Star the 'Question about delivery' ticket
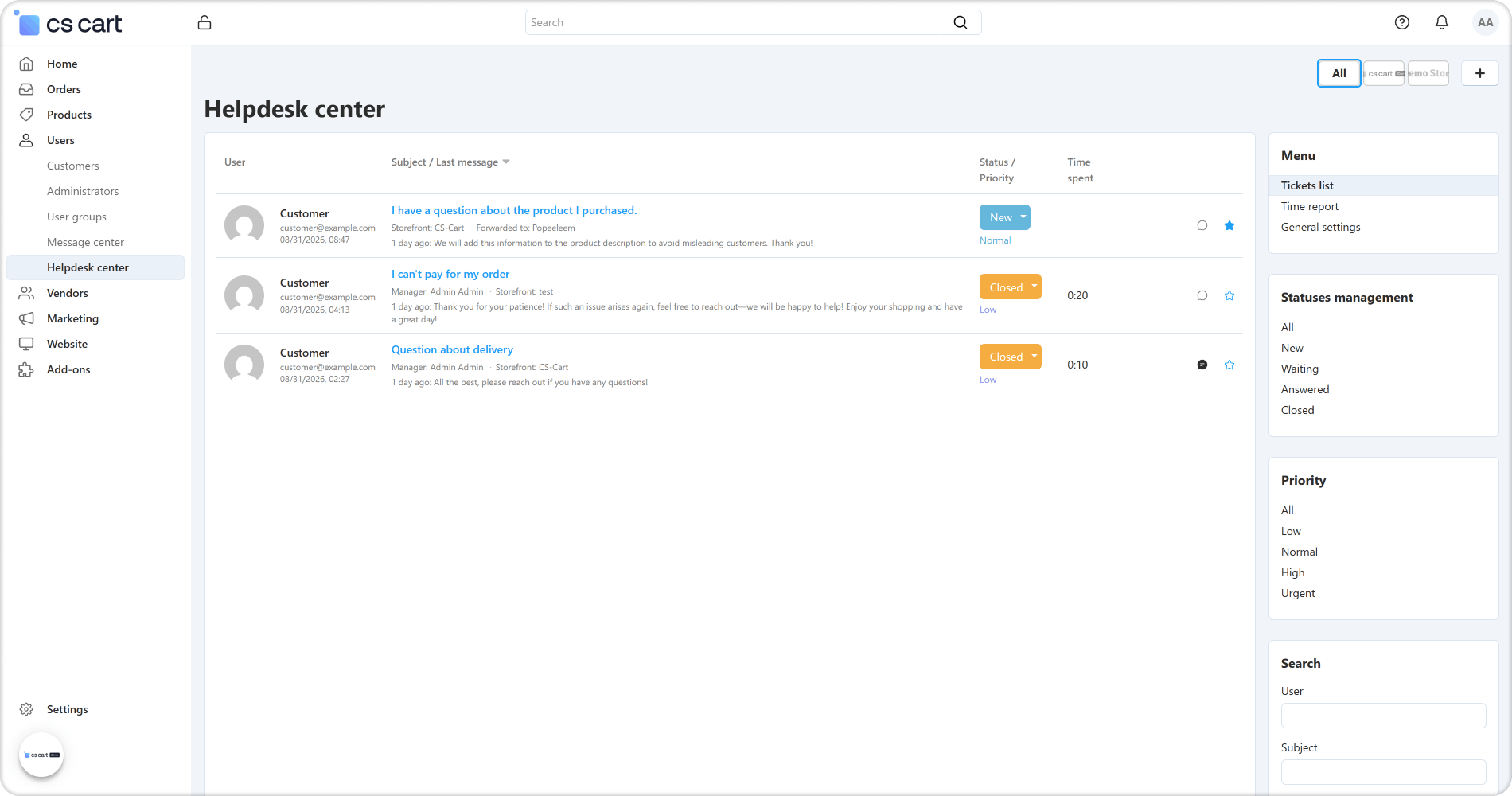Screen dimensions: 1512x796 point(1229,365)
